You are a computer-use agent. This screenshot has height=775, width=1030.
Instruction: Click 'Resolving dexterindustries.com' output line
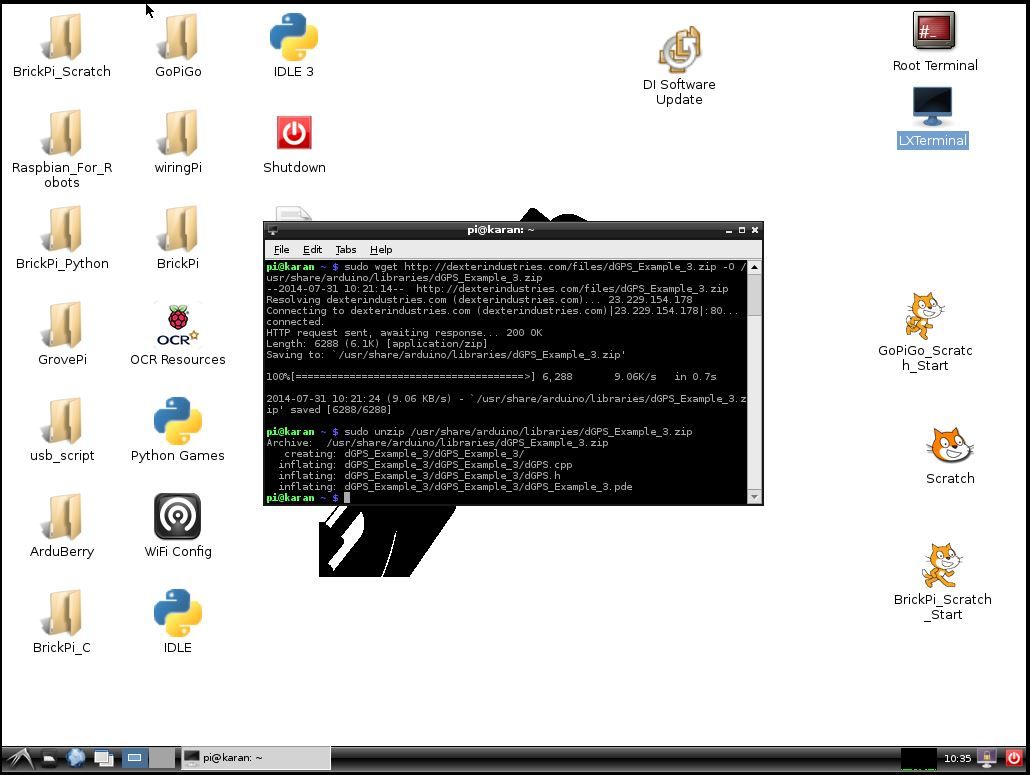479,299
